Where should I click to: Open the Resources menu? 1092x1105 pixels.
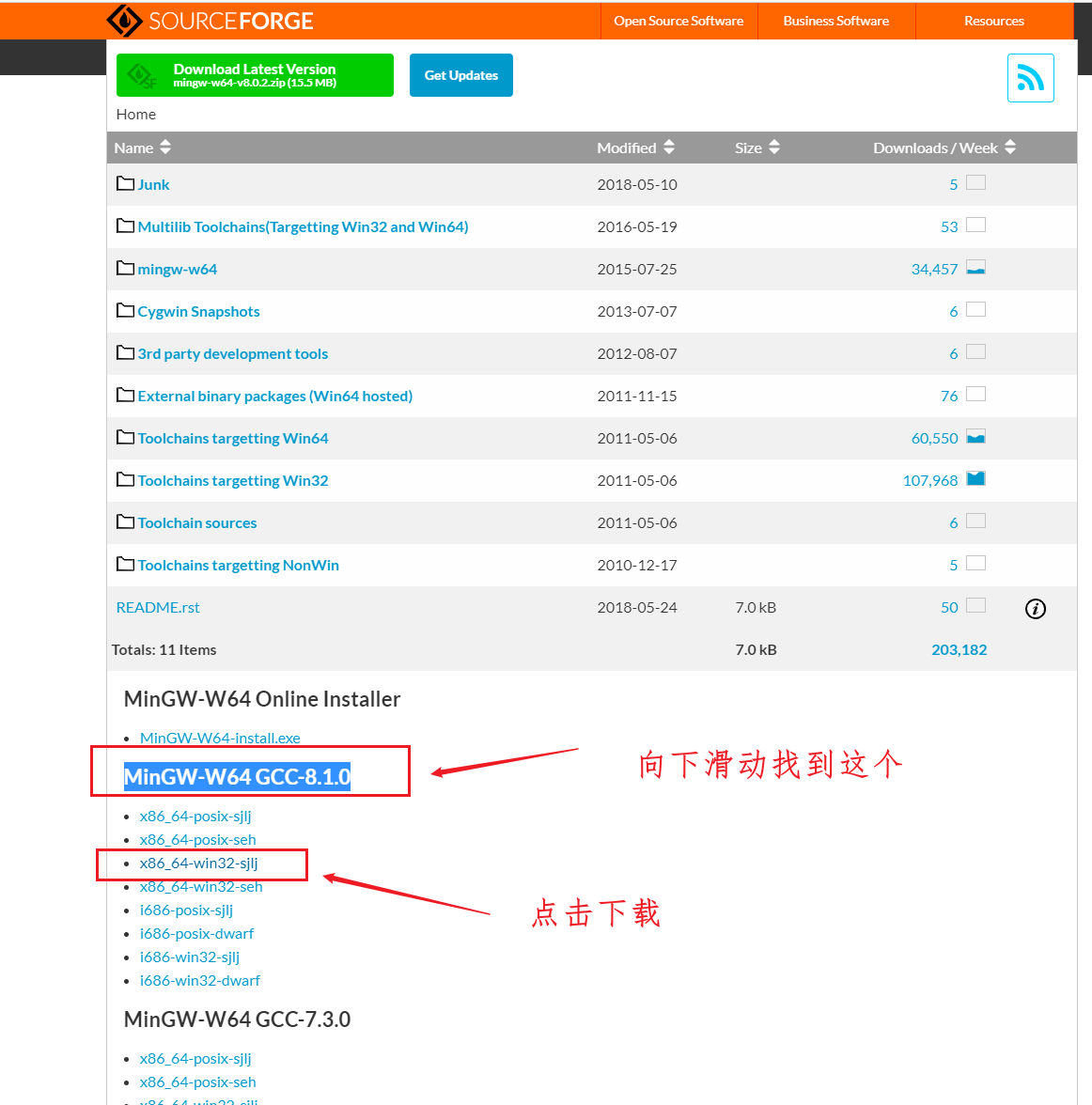coord(994,21)
